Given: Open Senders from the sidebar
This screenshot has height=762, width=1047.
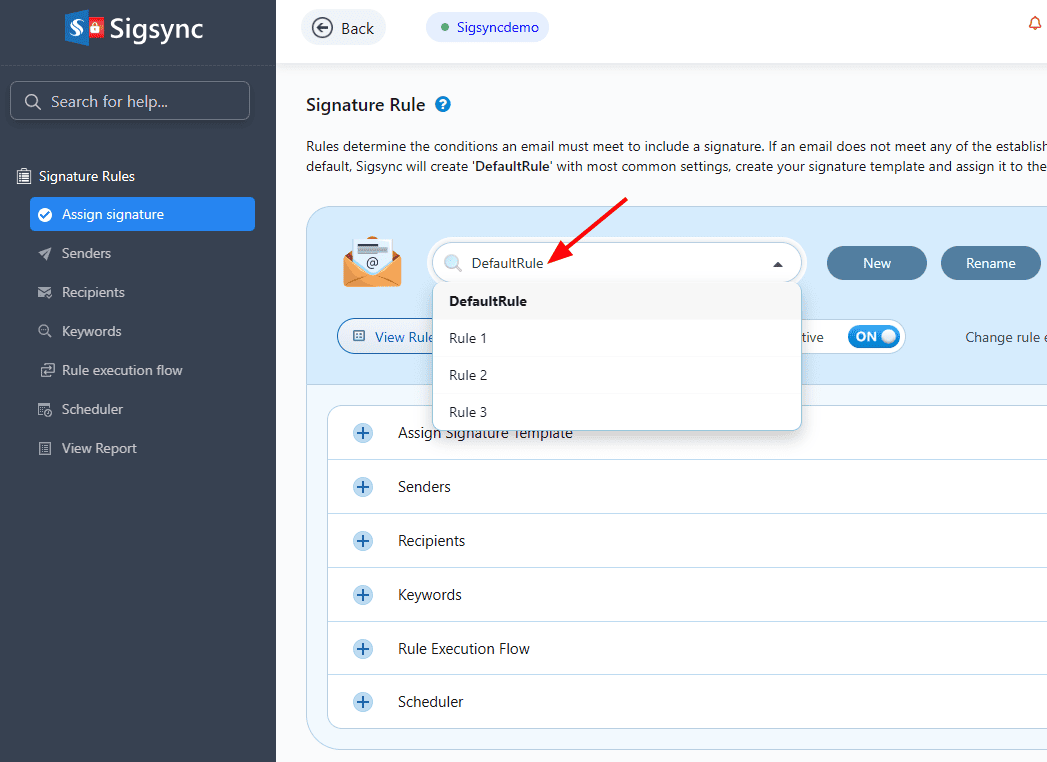Looking at the screenshot, I should [86, 253].
